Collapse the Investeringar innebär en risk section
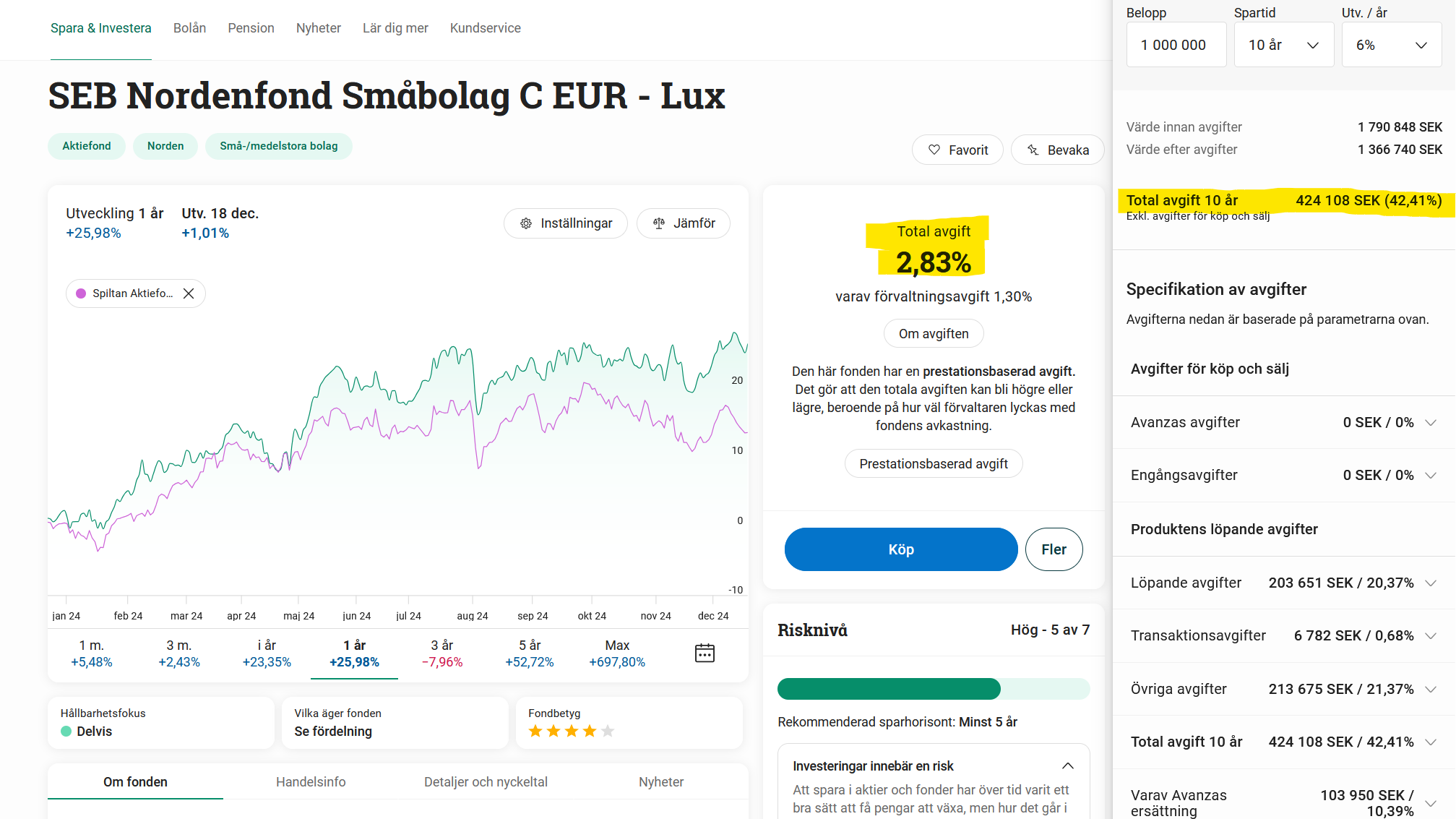 tap(1067, 766)
